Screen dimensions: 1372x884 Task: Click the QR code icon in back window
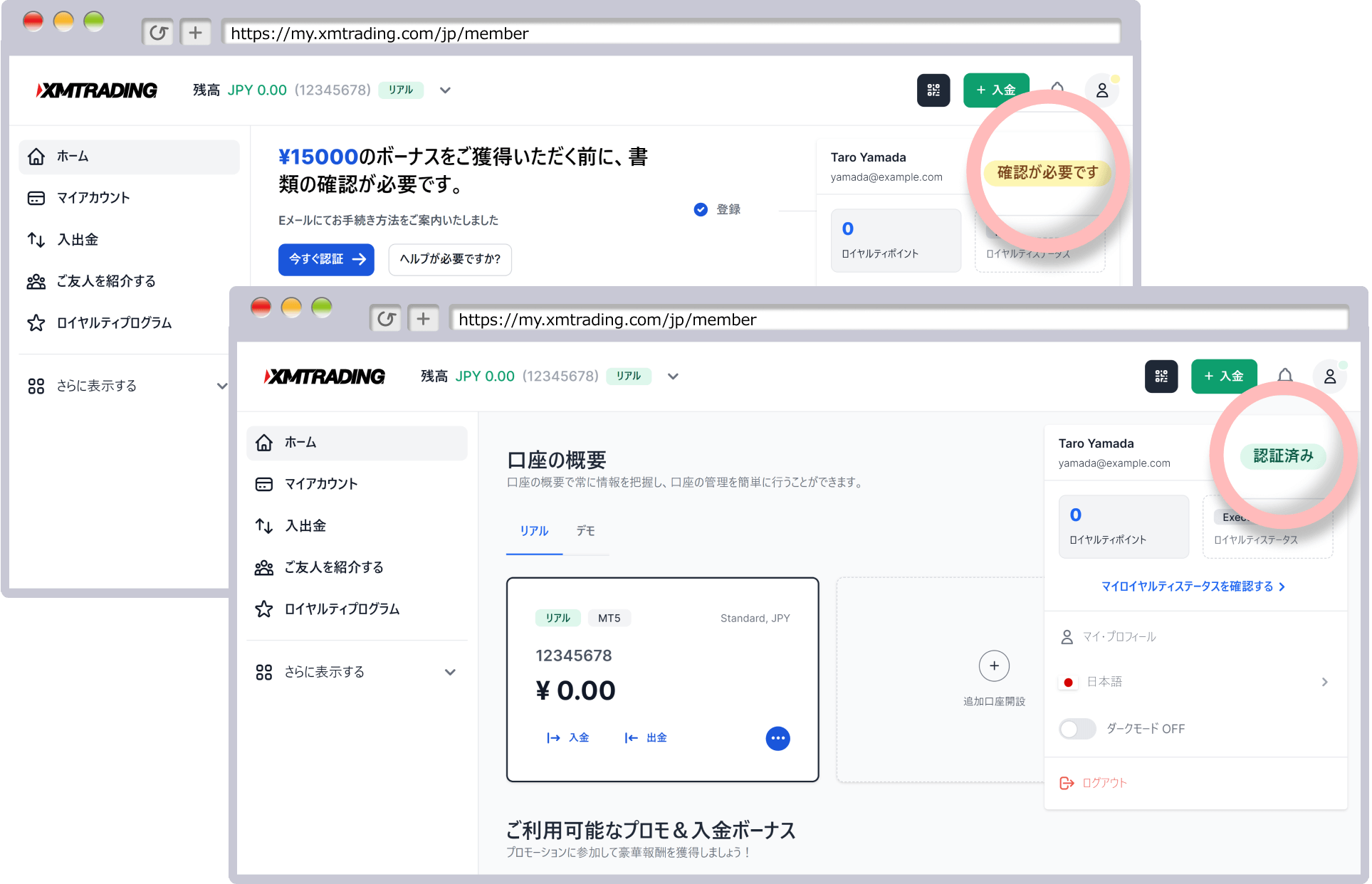coord(933,90)
